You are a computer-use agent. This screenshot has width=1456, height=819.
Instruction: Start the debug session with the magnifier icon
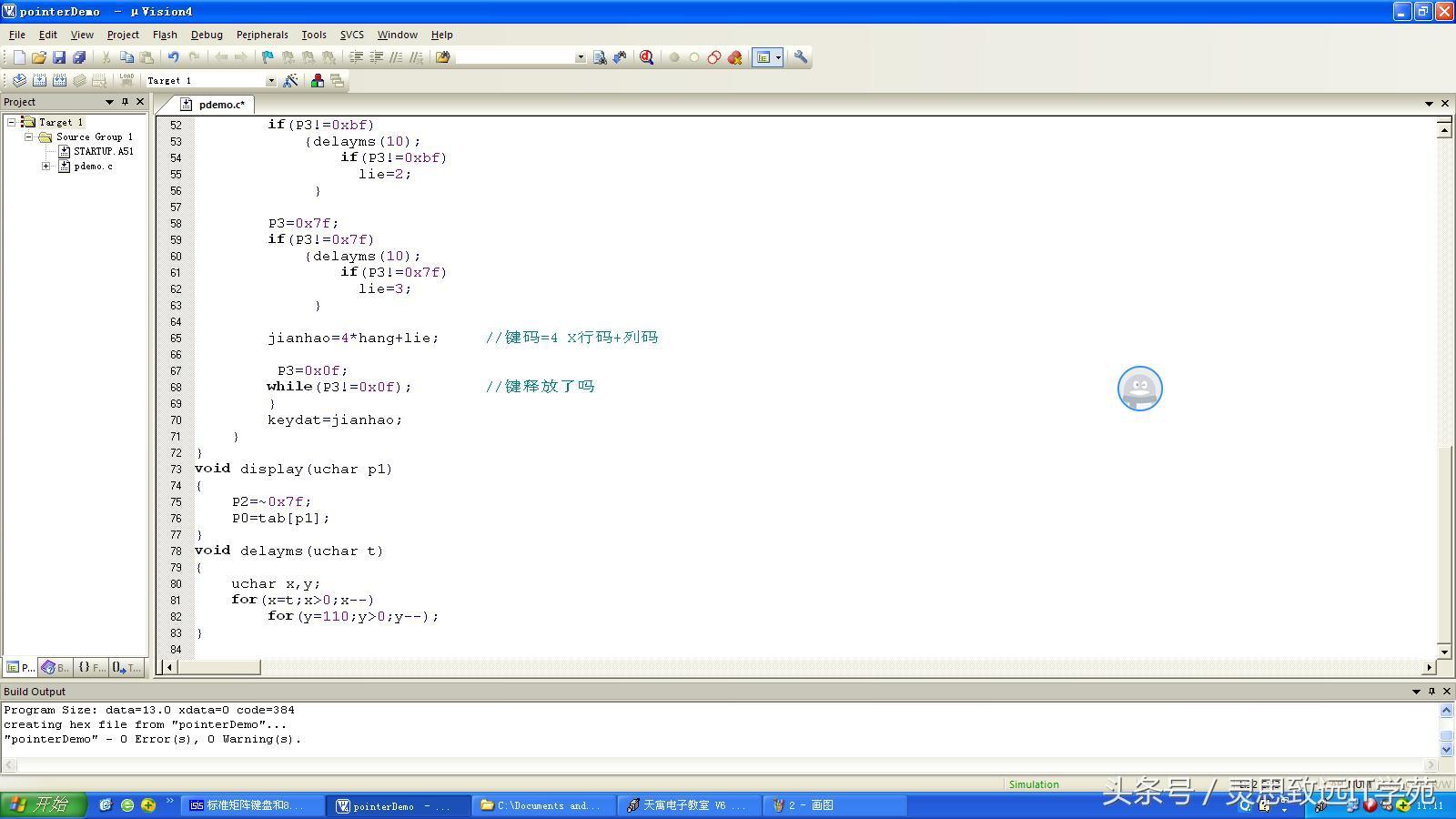click(647, 57)
